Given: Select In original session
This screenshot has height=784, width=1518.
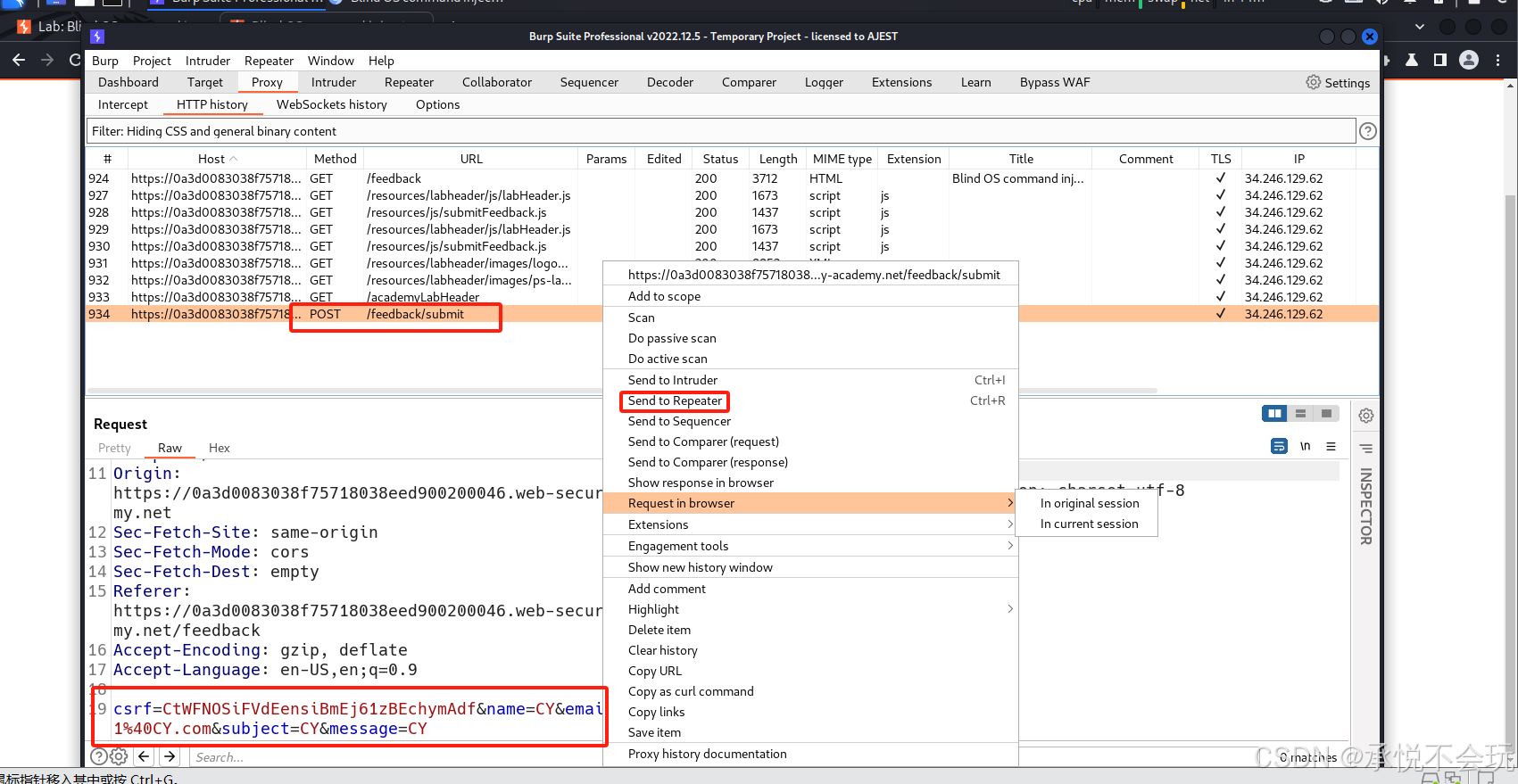Looking at the screenshot, I should coord(1090,503).
